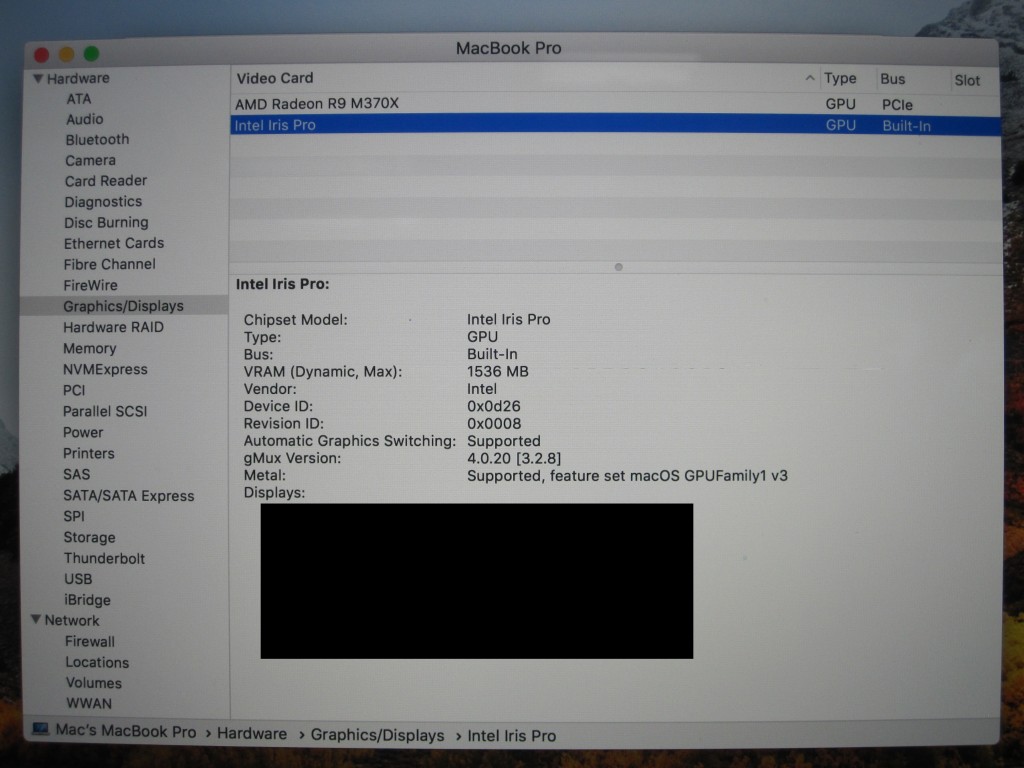Viewport: 1024px width, 768px height.
Task: Select ATA in the sidebar
Action: [x=78, y=99]
